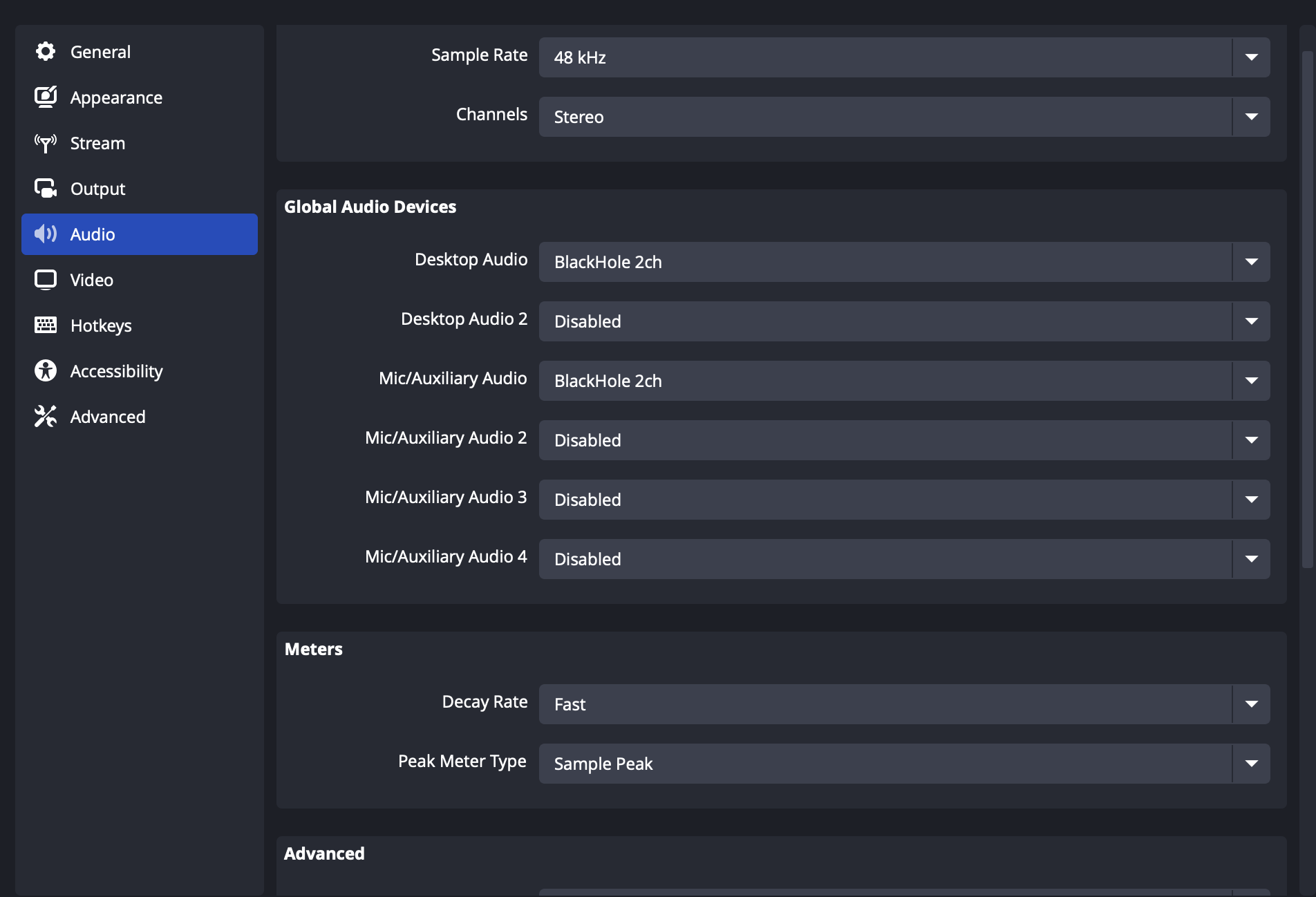Open the Mic/Auxiliary Audio dropdown
1316x897 pixels.
pyautogui.click(x=903, y=381)
